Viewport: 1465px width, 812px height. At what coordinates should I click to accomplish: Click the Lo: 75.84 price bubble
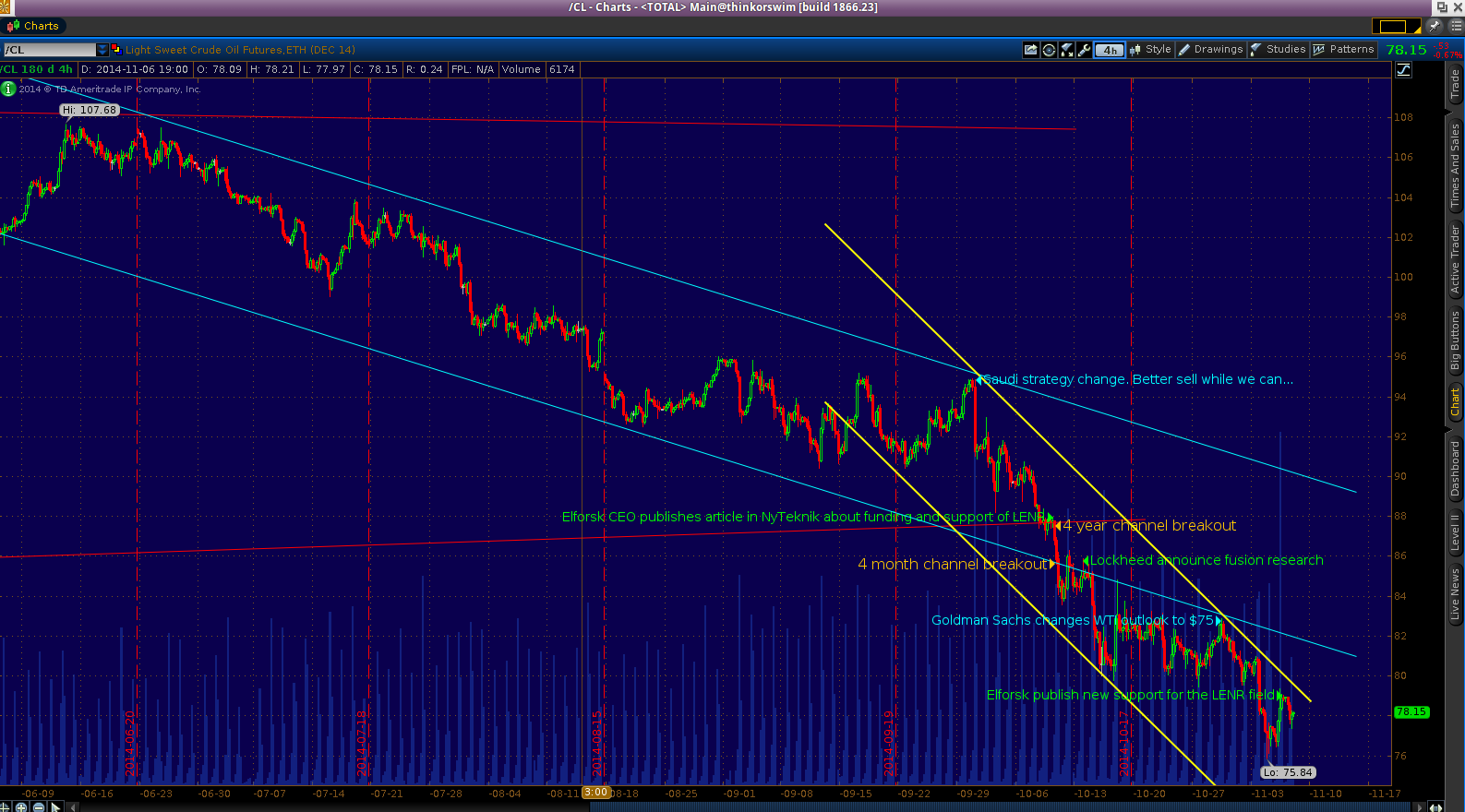1288,772
